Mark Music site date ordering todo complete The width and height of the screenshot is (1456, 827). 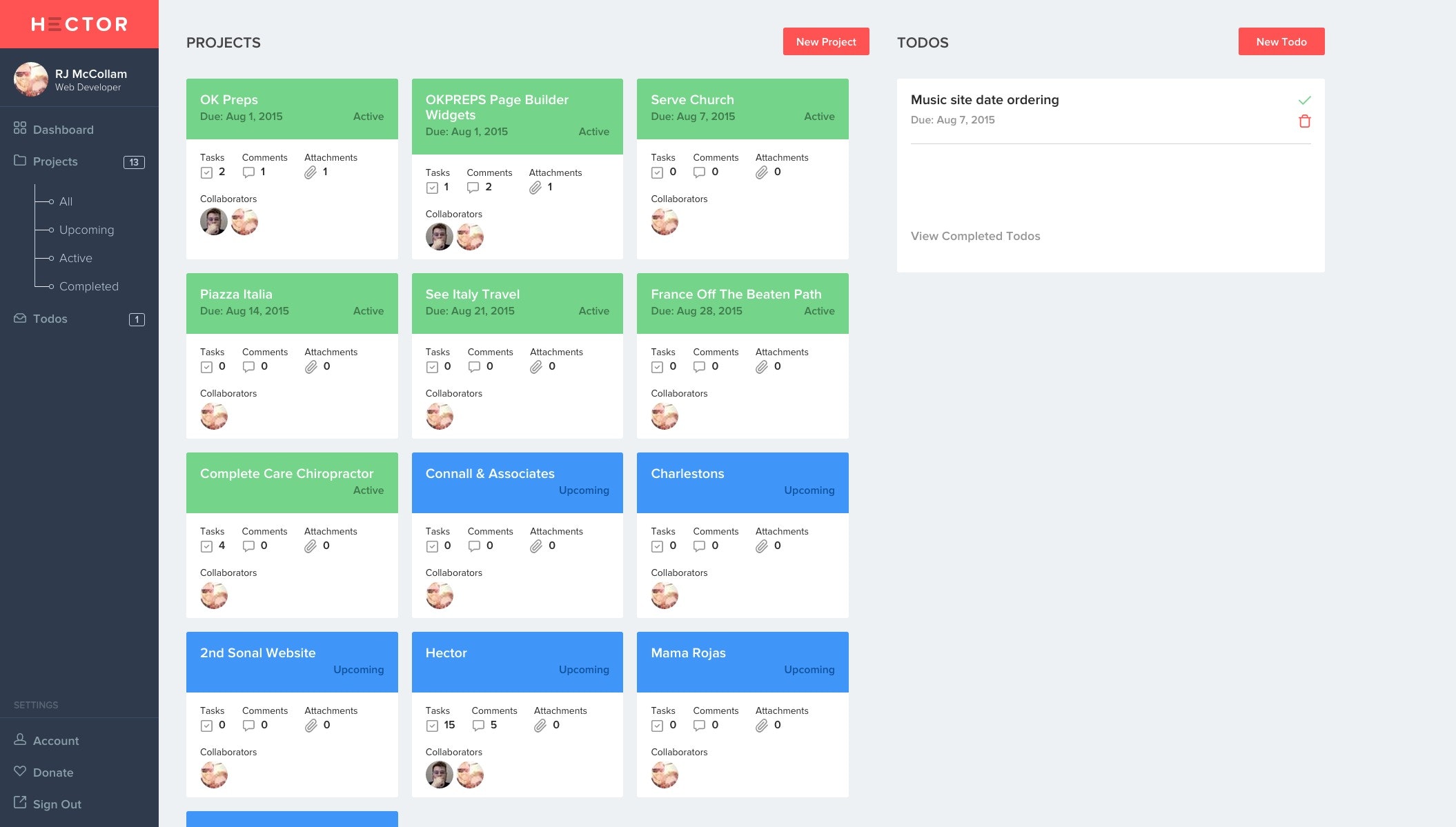click(x=1304, y=101)
